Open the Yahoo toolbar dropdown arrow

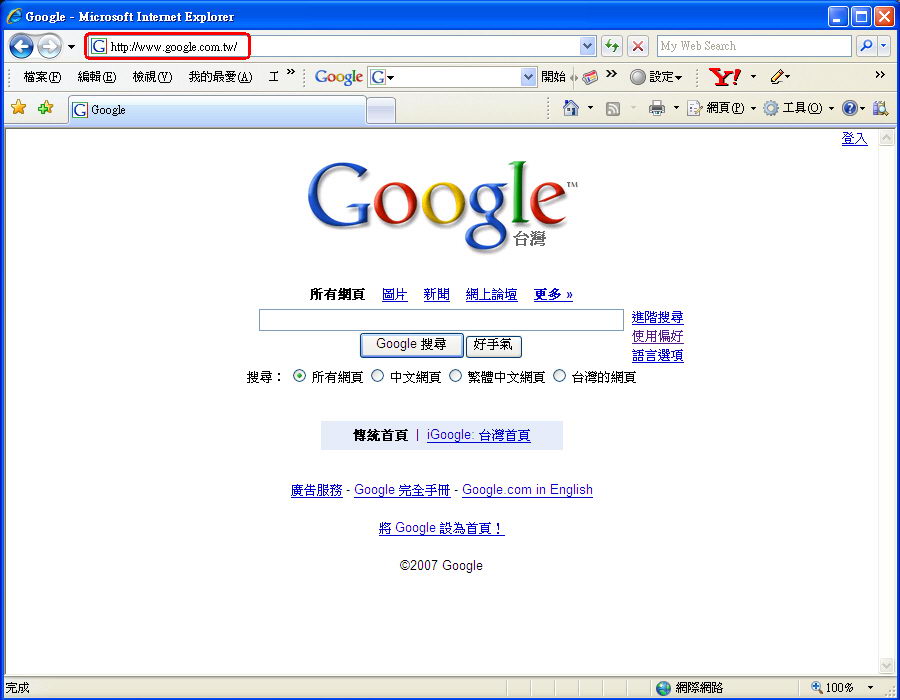pos(753,76)
